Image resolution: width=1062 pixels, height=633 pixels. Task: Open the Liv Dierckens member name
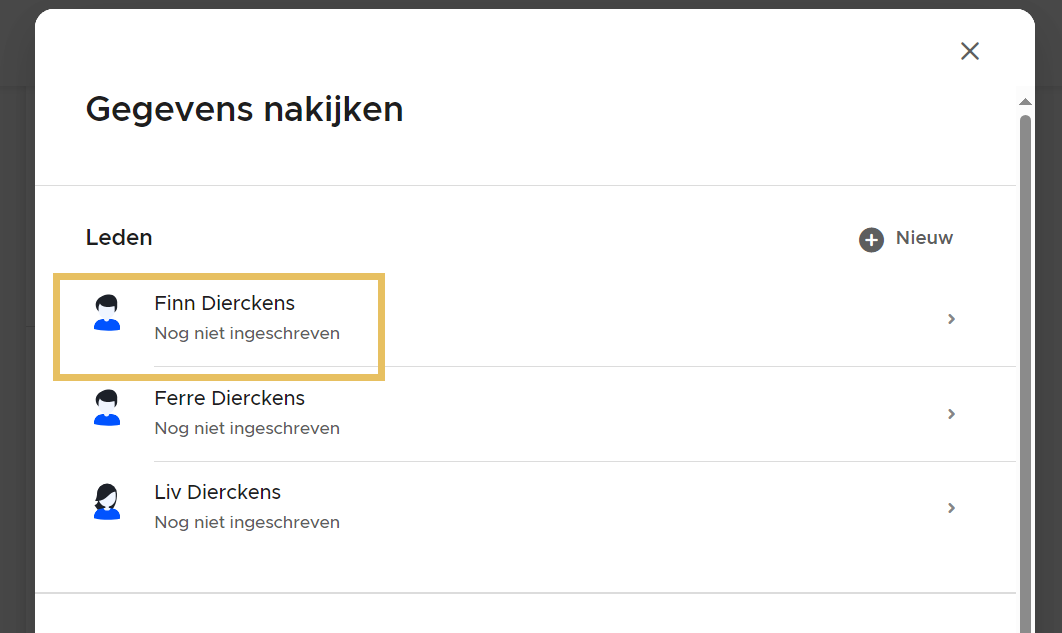[x=217, y=492]
